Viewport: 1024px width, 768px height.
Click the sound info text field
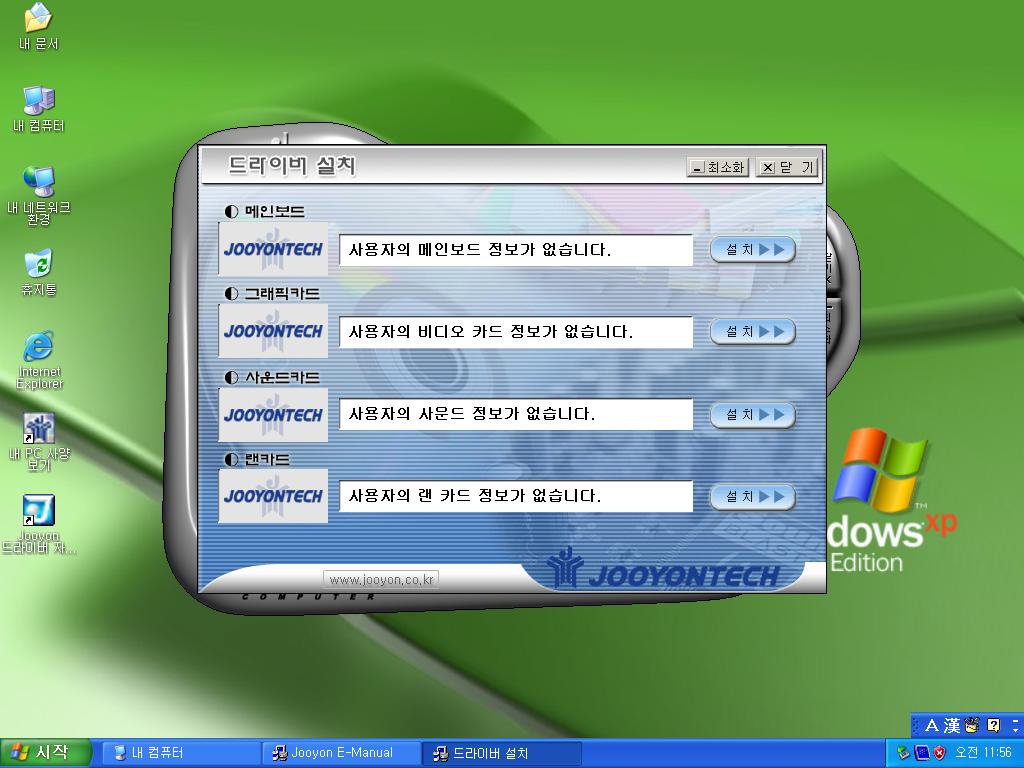[x=516, y=414]
